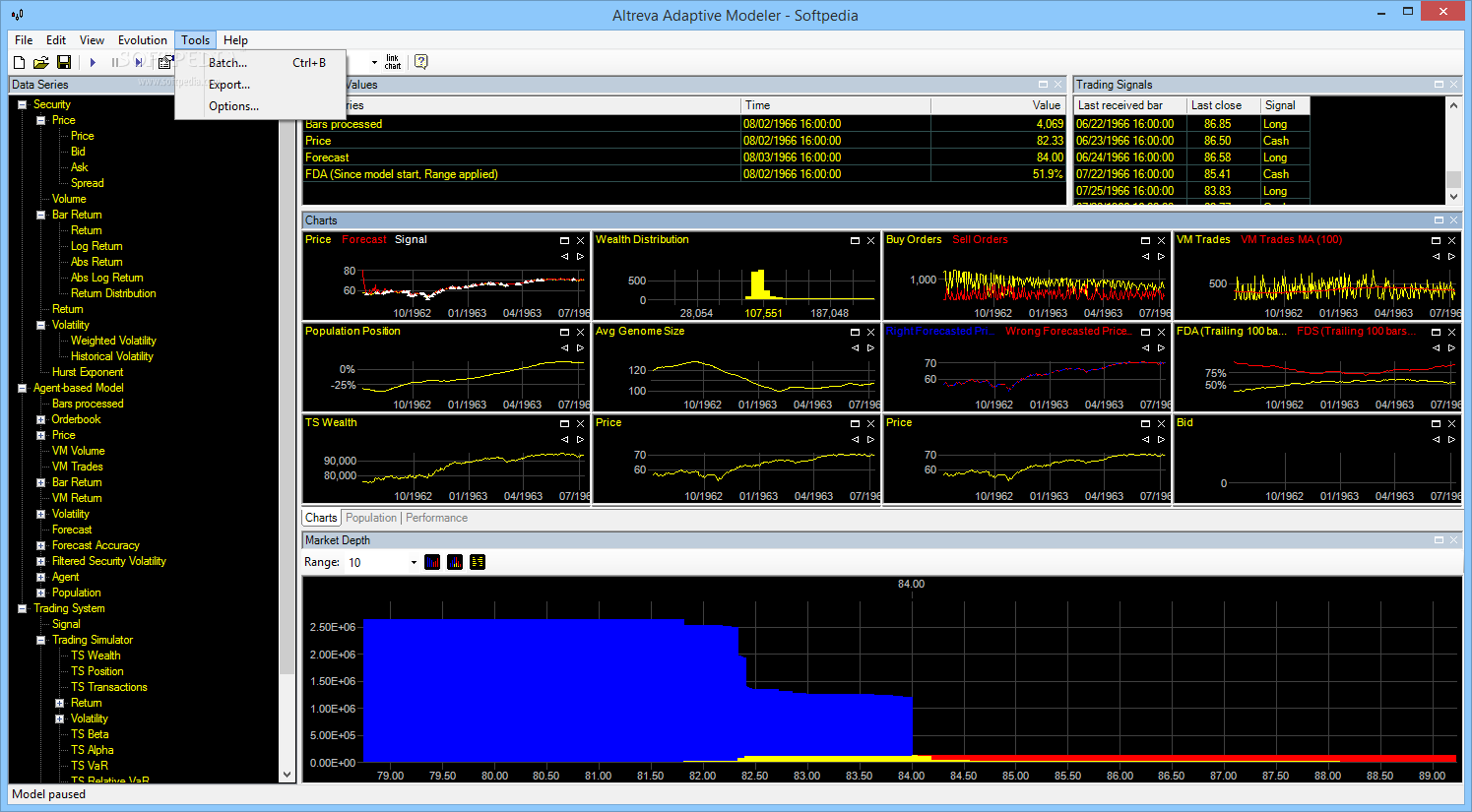Select VM Trades in the Data Series tree
This screenshot has width=1472, height=812.
[x=77, y=467]
